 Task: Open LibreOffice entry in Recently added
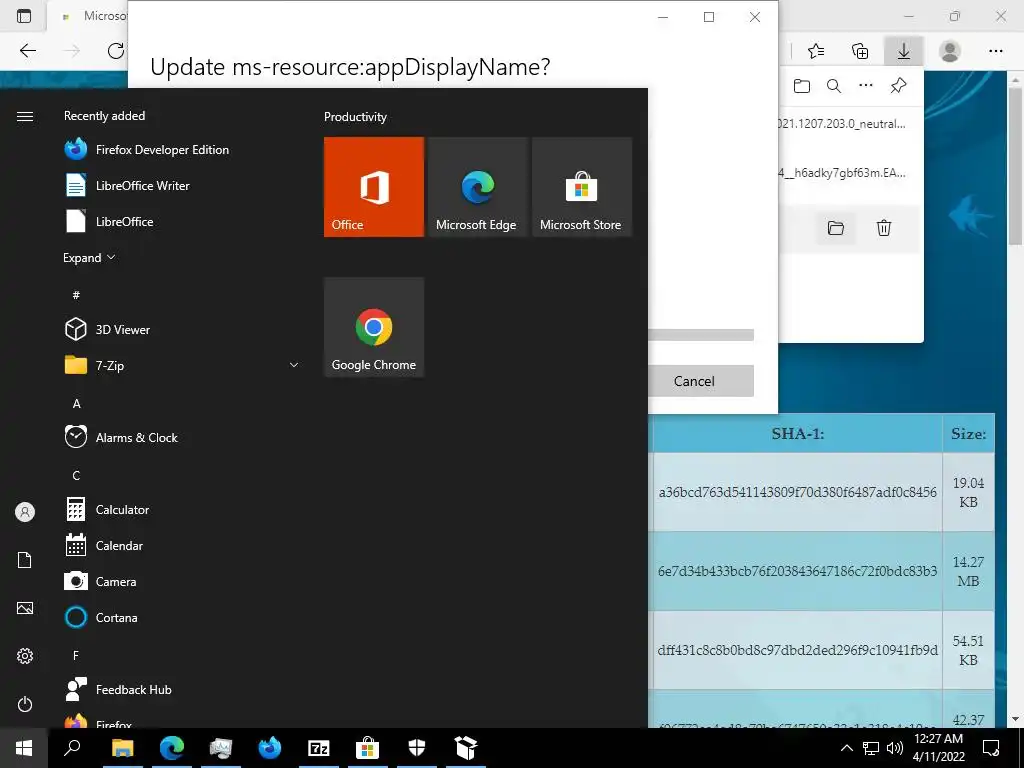(109, 221)
